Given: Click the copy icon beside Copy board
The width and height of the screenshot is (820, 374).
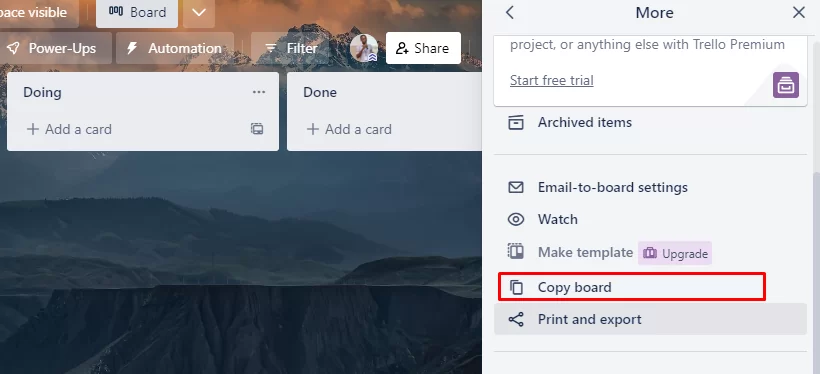Looking at the screenshot, I should (x=516, y=287).
